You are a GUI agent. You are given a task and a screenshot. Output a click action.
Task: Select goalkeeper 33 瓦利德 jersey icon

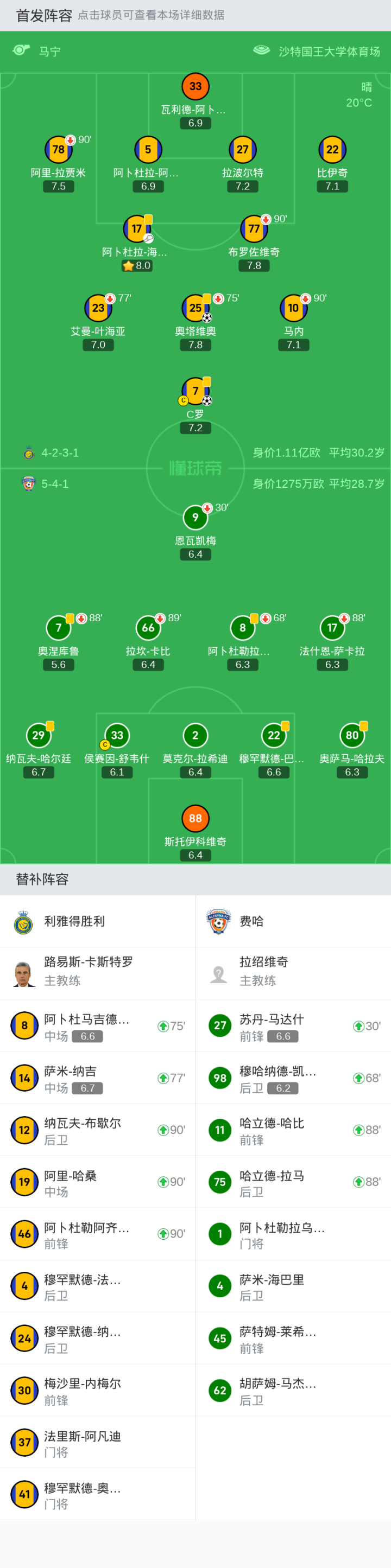click(x=195, y=86)
